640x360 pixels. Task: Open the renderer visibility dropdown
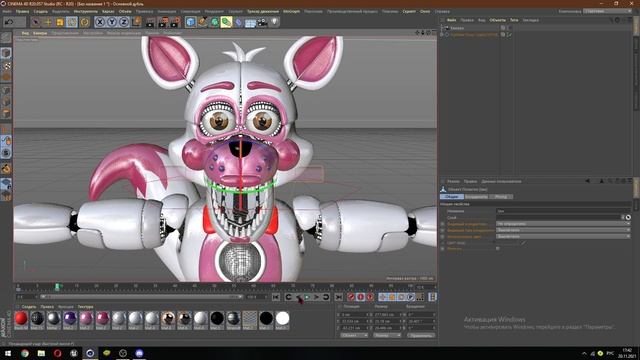pos(563,230)
